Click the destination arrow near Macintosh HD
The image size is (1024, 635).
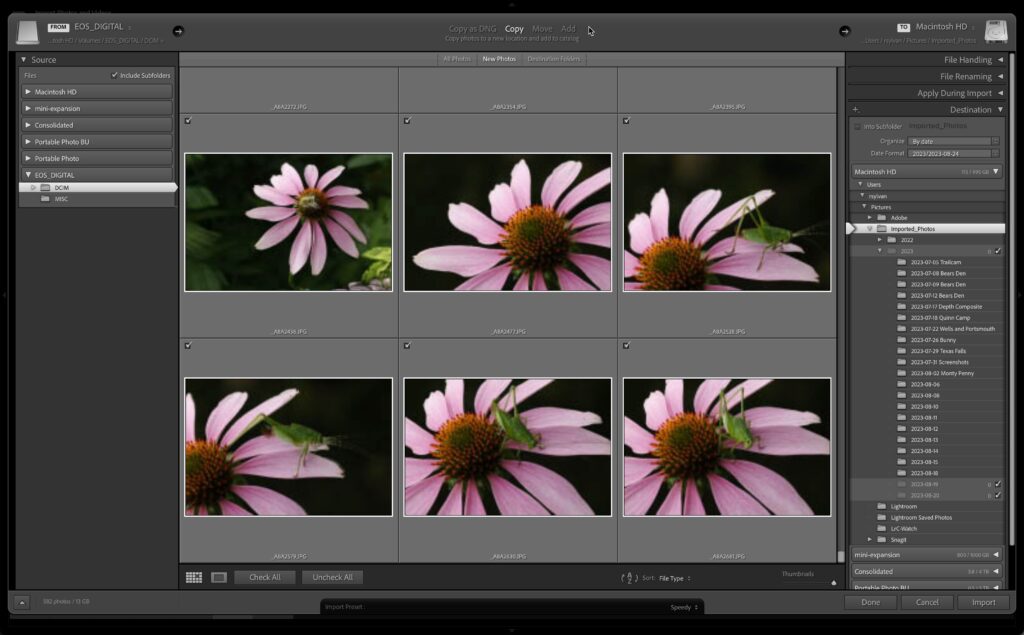pos(844,31)
